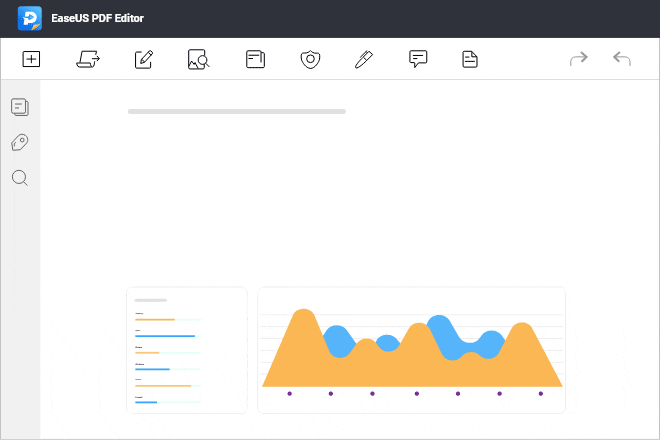Open the sidebar search magnifier
Screen dimensions: 660x440
coord(19,178)
